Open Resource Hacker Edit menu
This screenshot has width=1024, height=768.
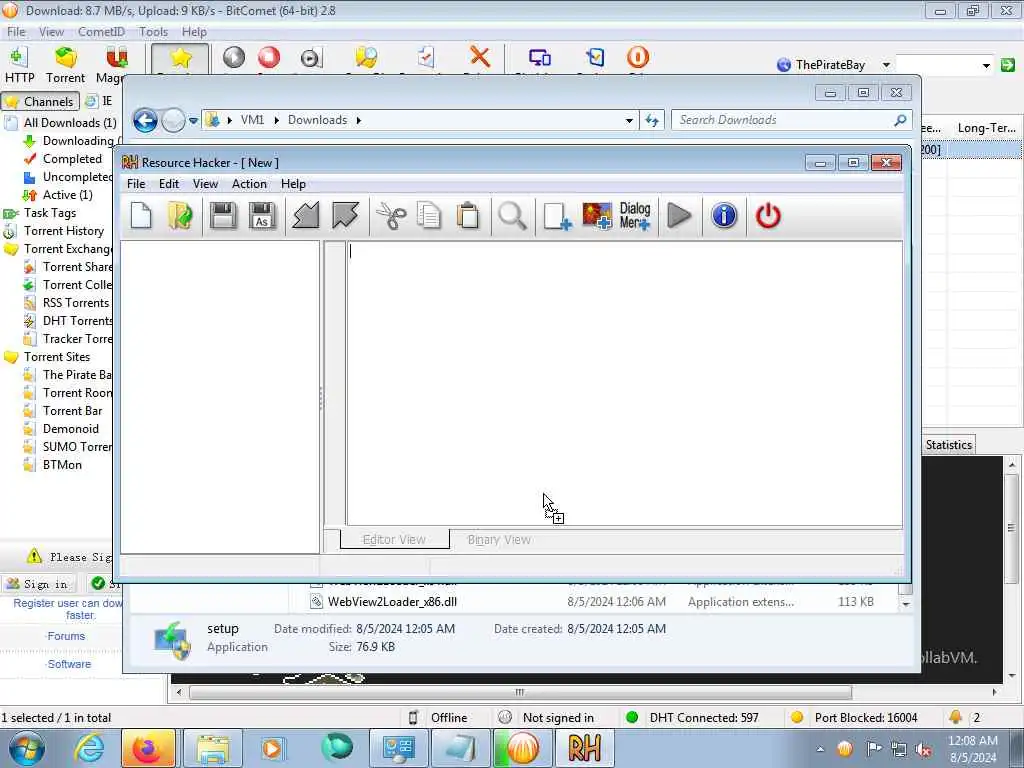(x=168, y=184)
